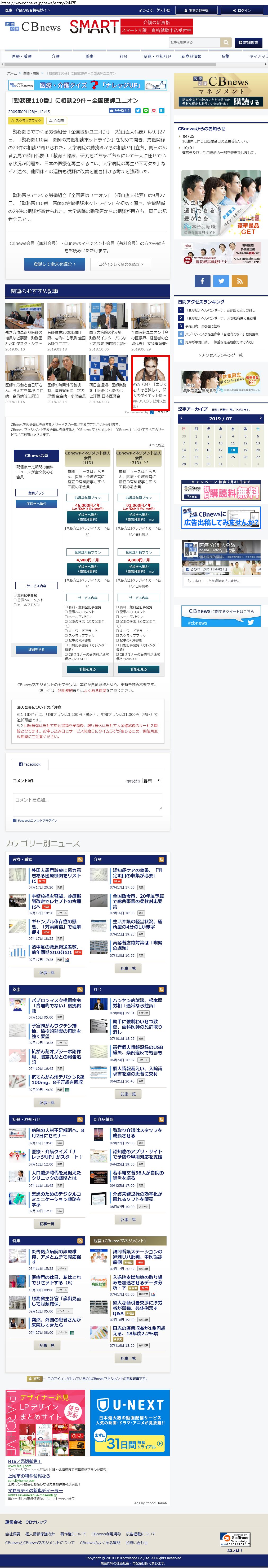Click the CBnews logo at top left
The image size is (268, 1568).
tap(33, 27)
